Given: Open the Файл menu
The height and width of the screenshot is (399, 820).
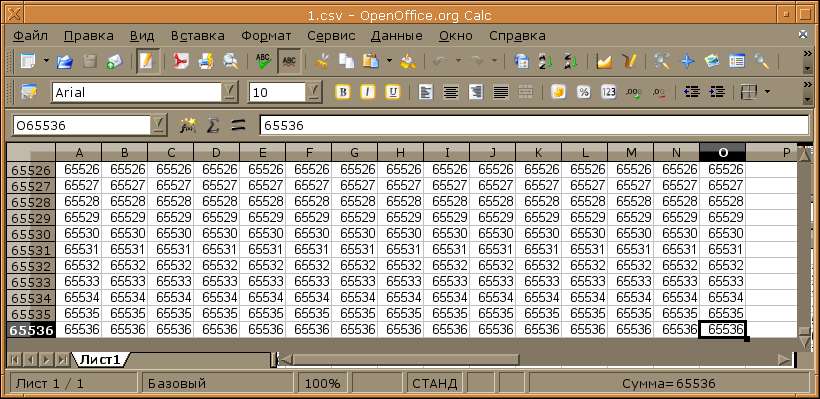Looking at the screenshot, I should (x=30, y=36).
